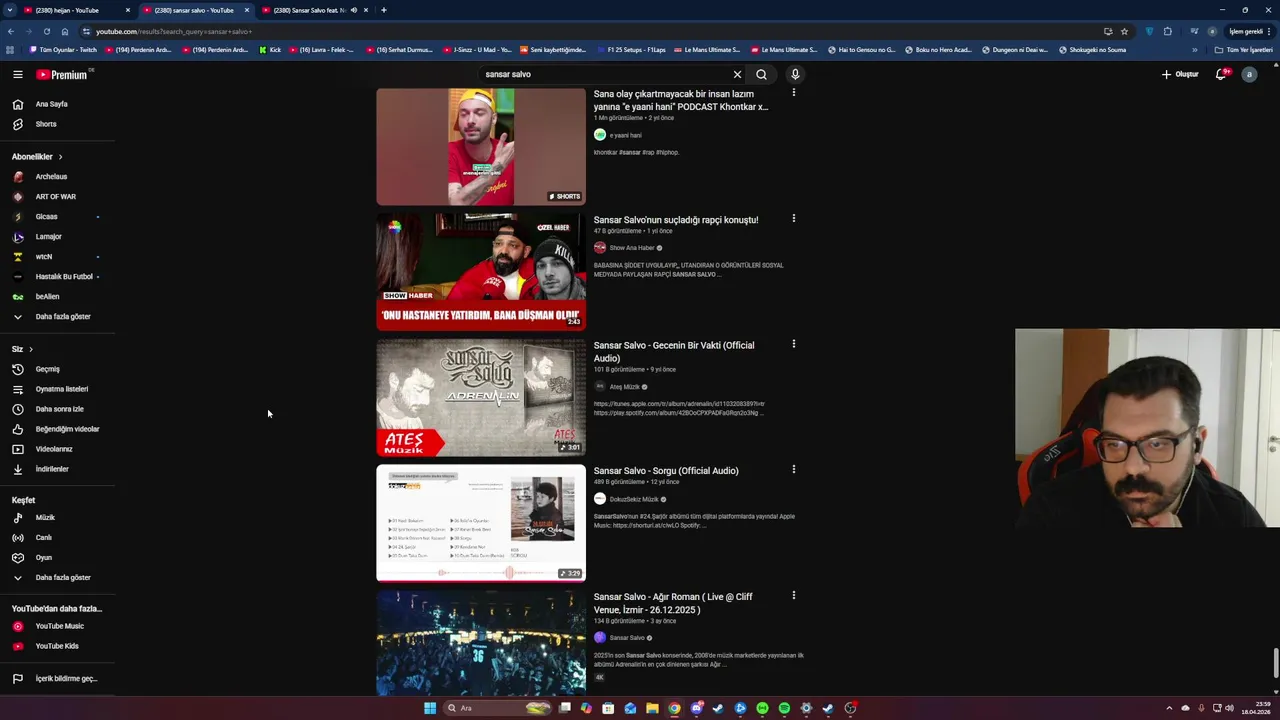Open Daha sonra izle watch later
Viewport: 1280px width, 720px height.
pyautogui.click(x=60, y=409)
